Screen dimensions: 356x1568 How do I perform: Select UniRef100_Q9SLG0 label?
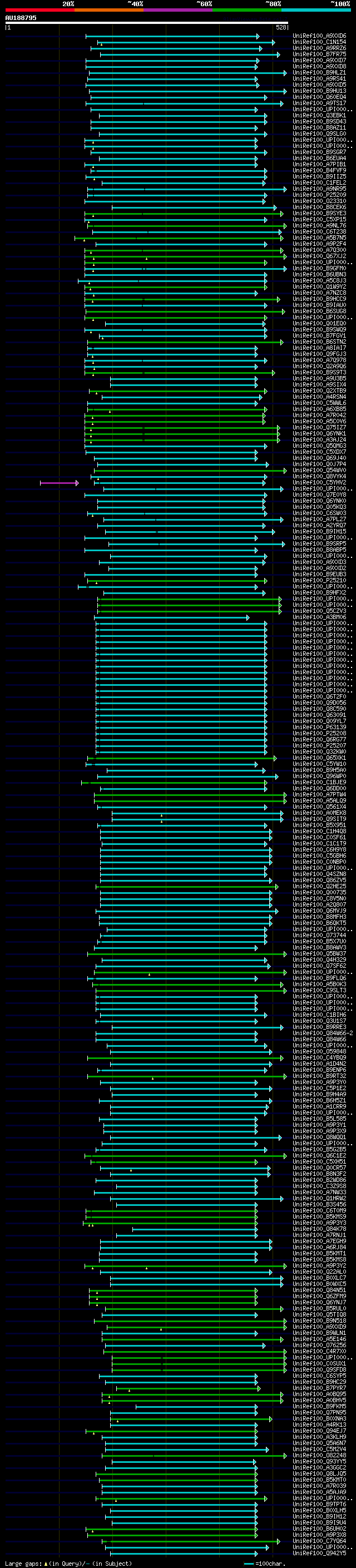[319, 134]
